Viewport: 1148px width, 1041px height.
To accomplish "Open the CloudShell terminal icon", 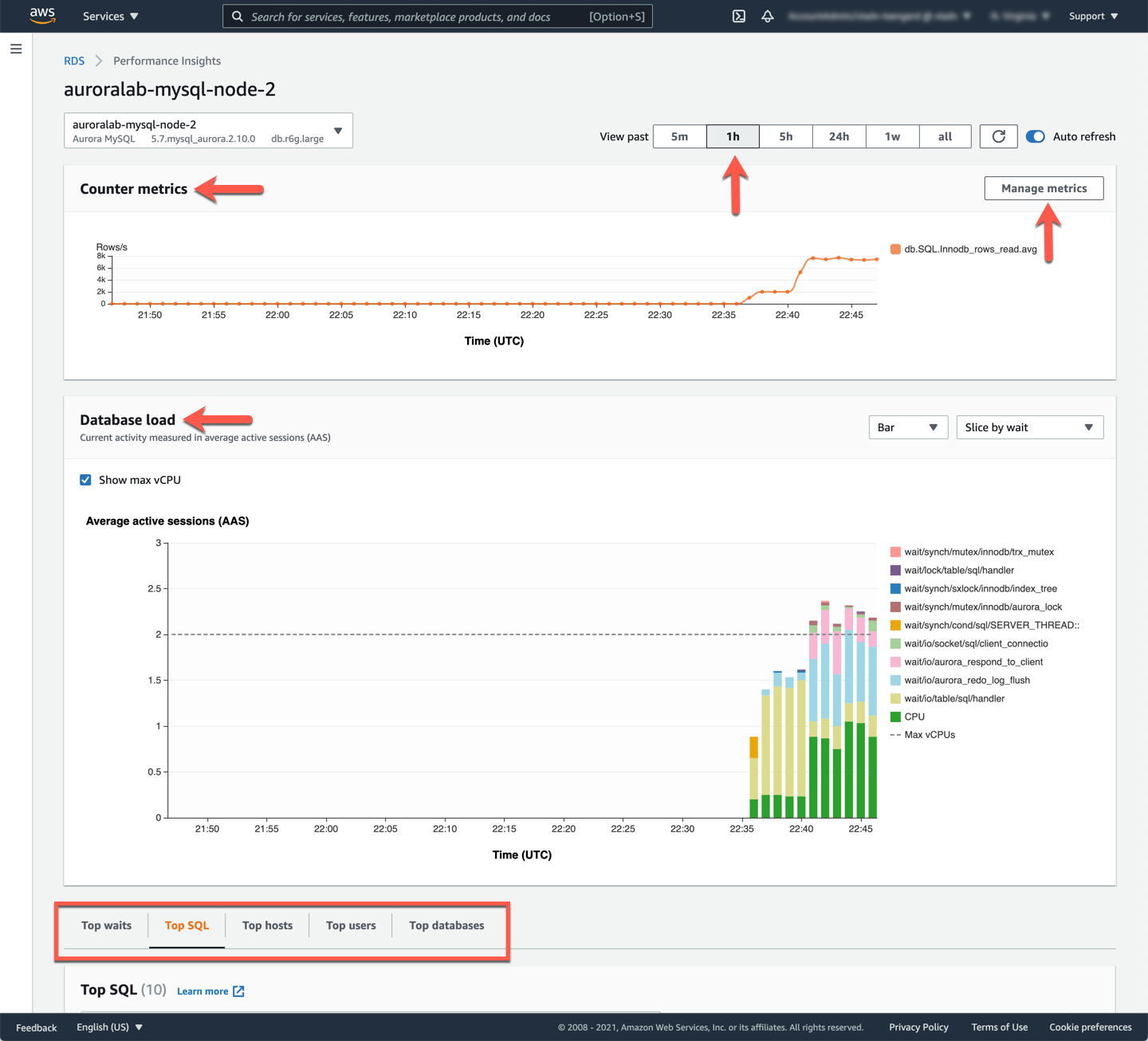I will (739, 16).
